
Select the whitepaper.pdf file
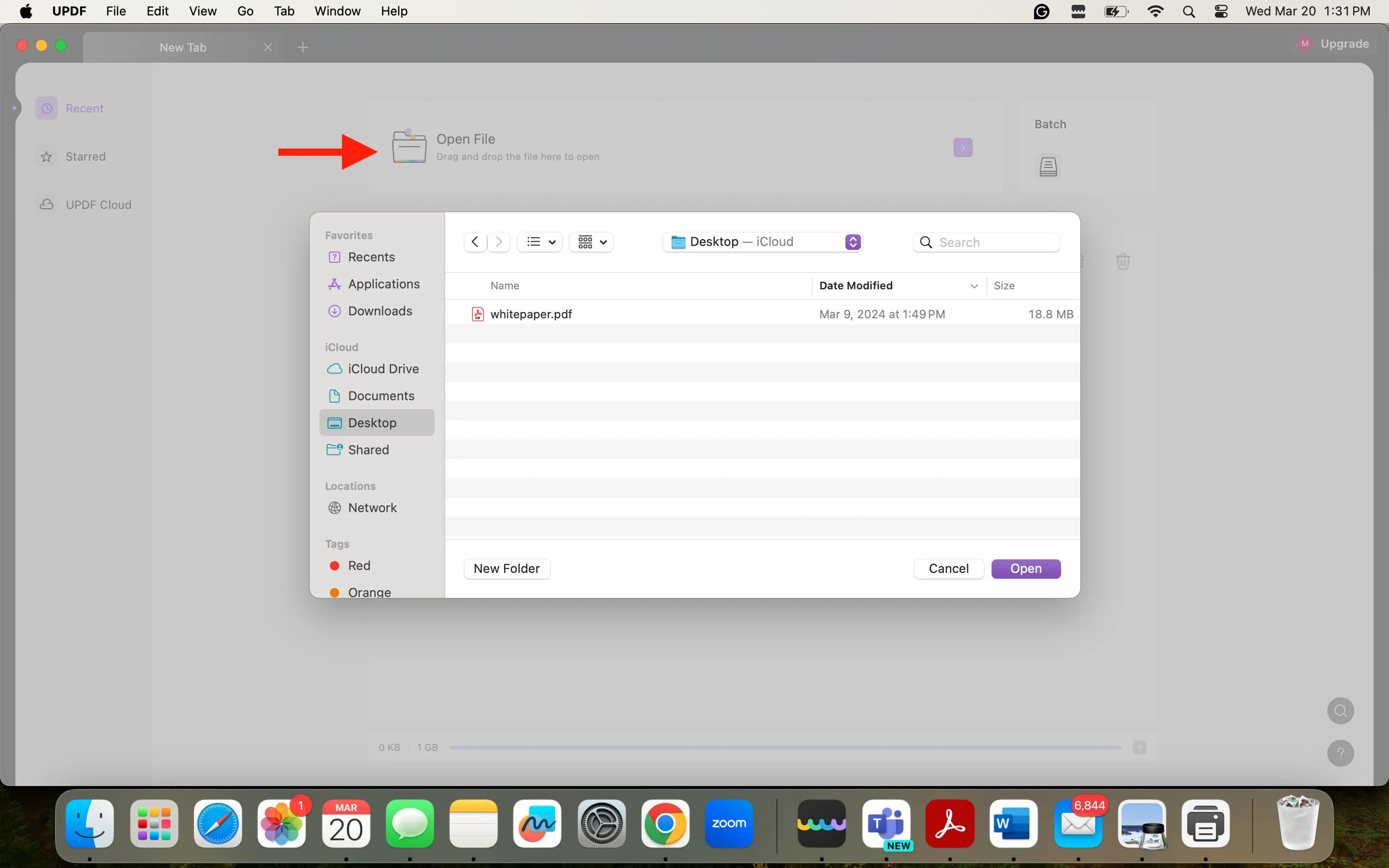click(531, 314)
